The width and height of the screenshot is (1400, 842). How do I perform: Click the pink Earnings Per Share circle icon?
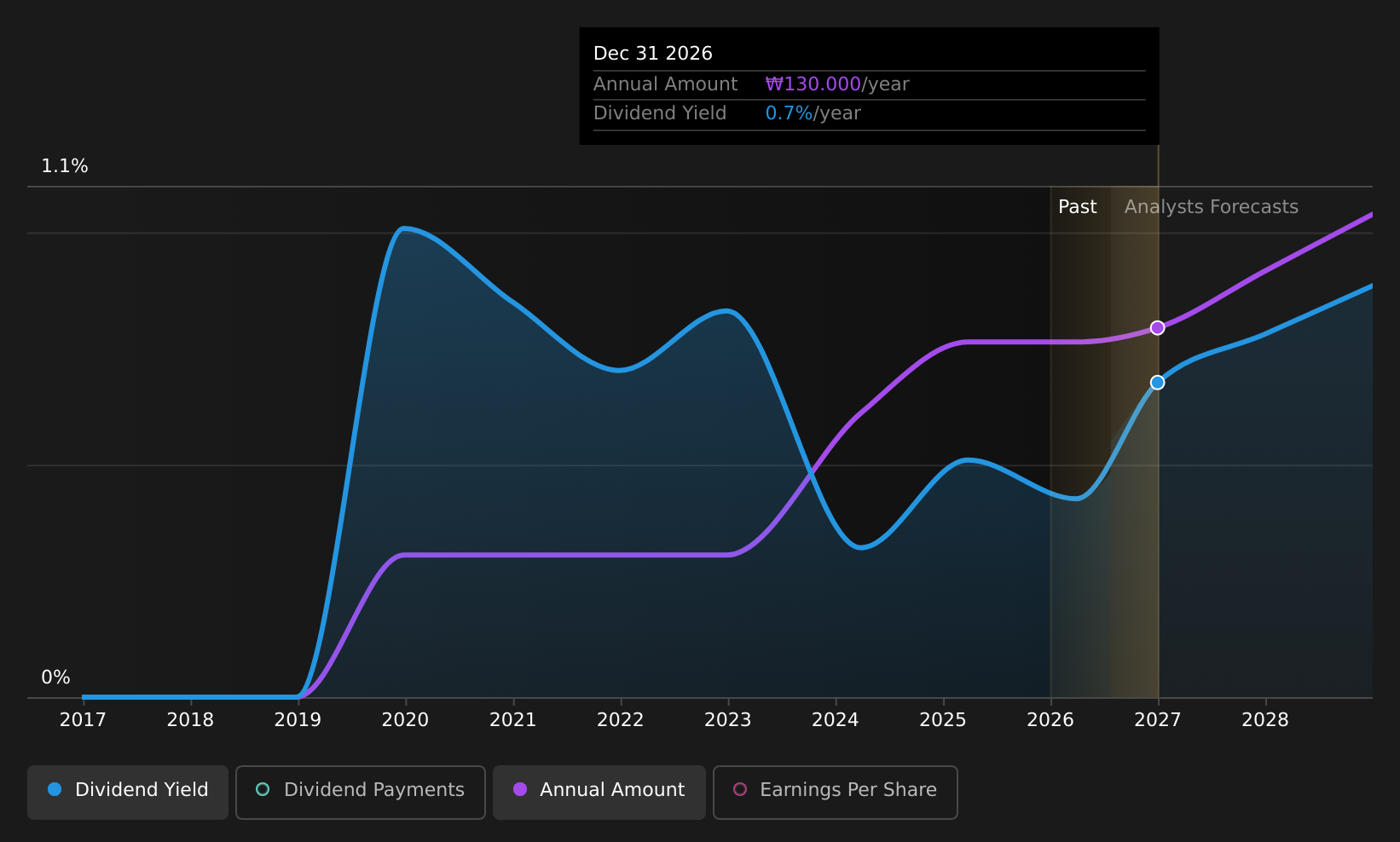[x=740, y=789]
